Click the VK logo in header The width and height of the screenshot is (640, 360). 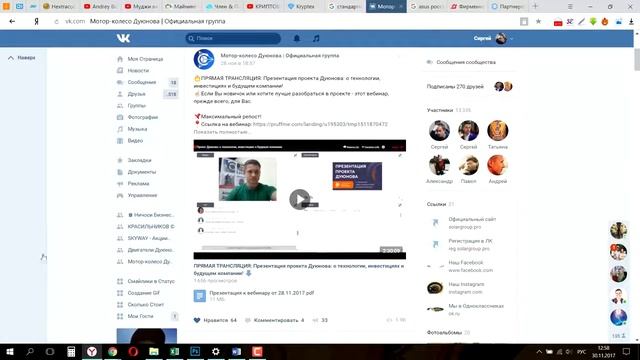(x=123, y=38)
